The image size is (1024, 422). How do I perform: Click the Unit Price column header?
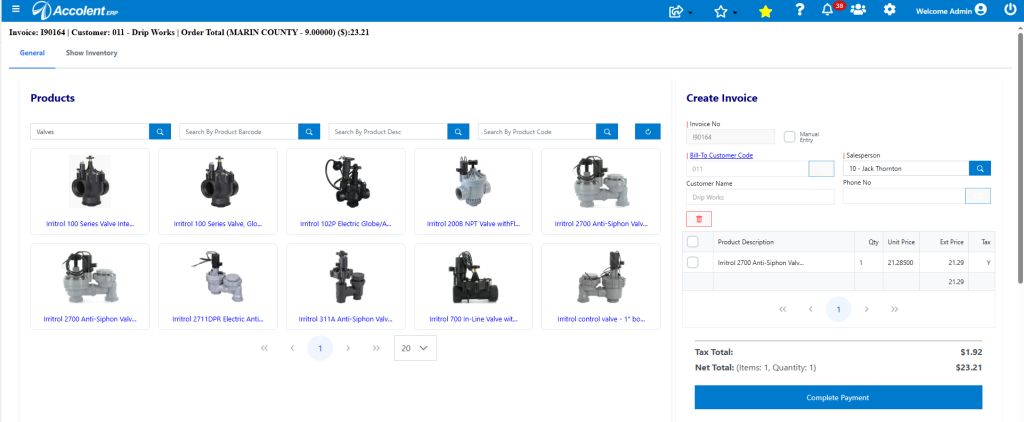[x=901, y=242]
